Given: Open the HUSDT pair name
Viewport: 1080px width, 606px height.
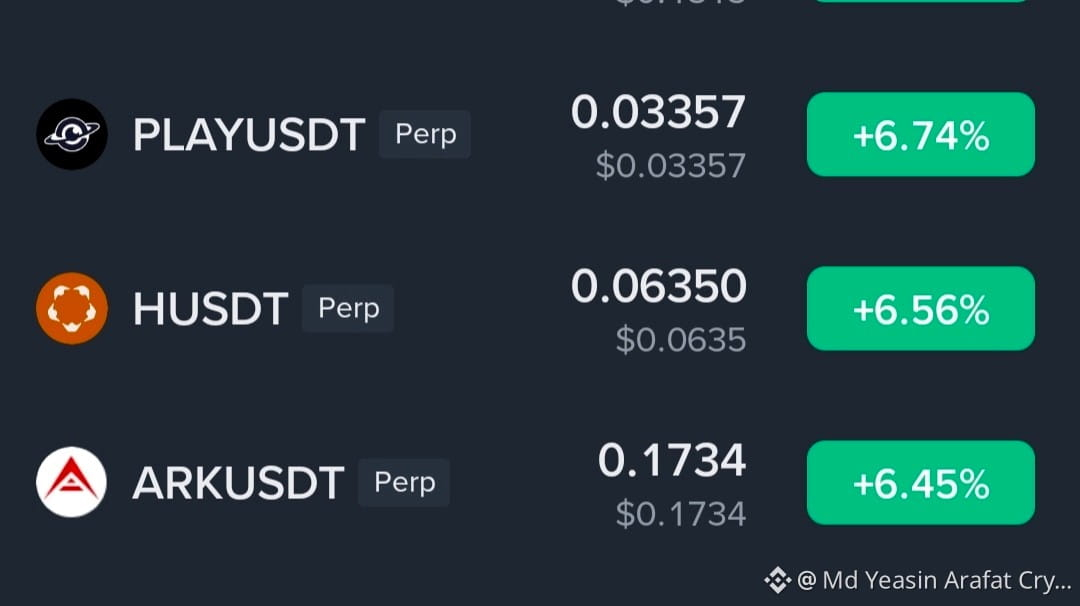Looking at the screenshot, I should 210,309.
